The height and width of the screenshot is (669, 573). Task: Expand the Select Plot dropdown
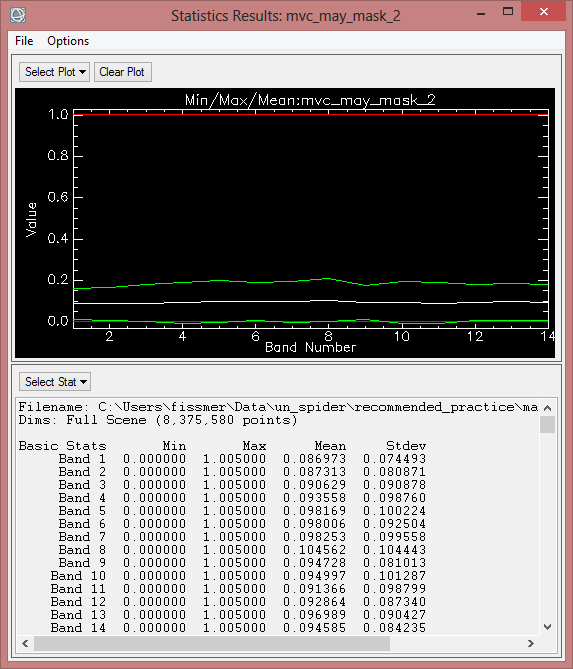[x=54, y=72]
